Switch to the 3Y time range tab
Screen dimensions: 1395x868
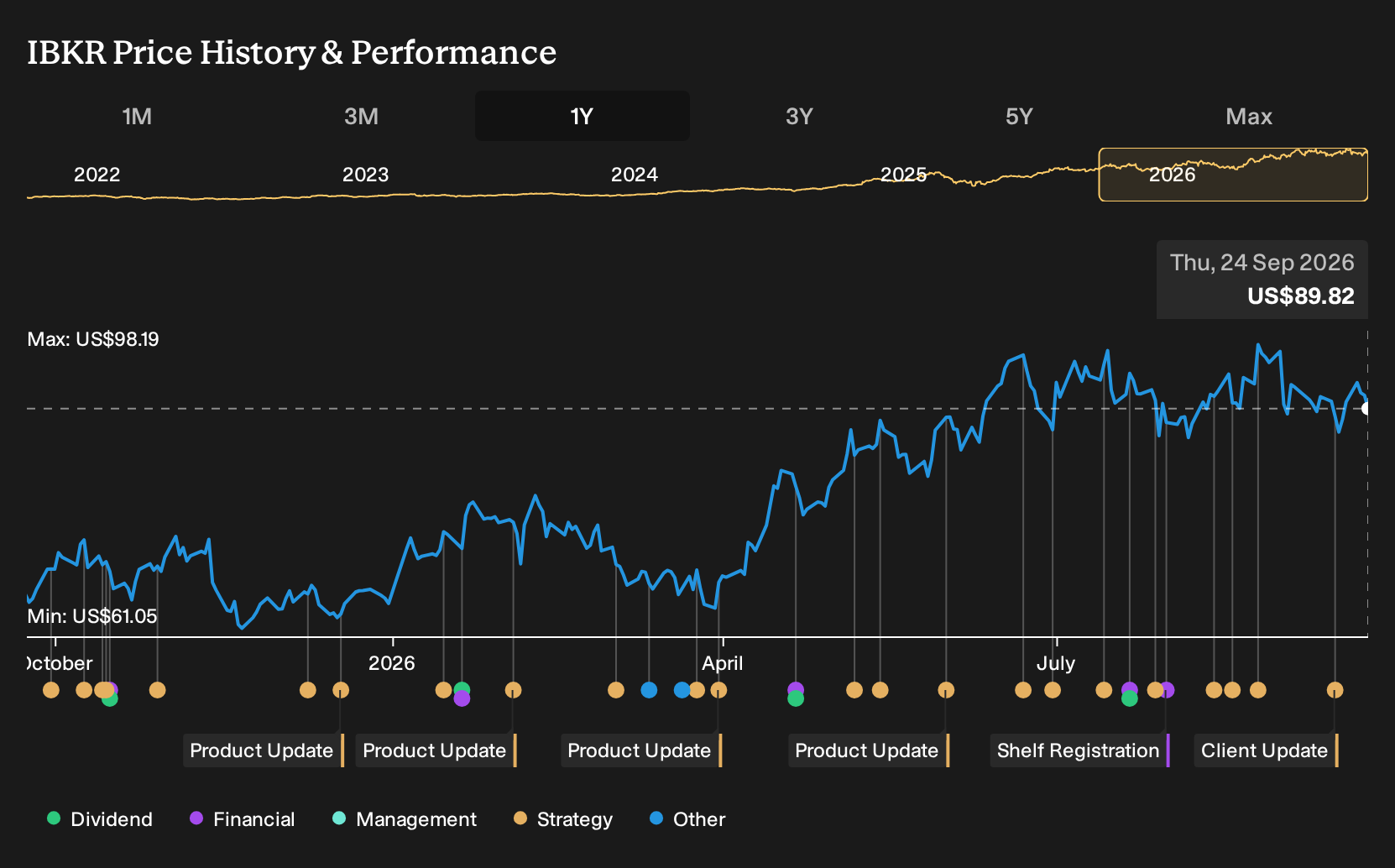pyautogui.click(x=799, y=116)
